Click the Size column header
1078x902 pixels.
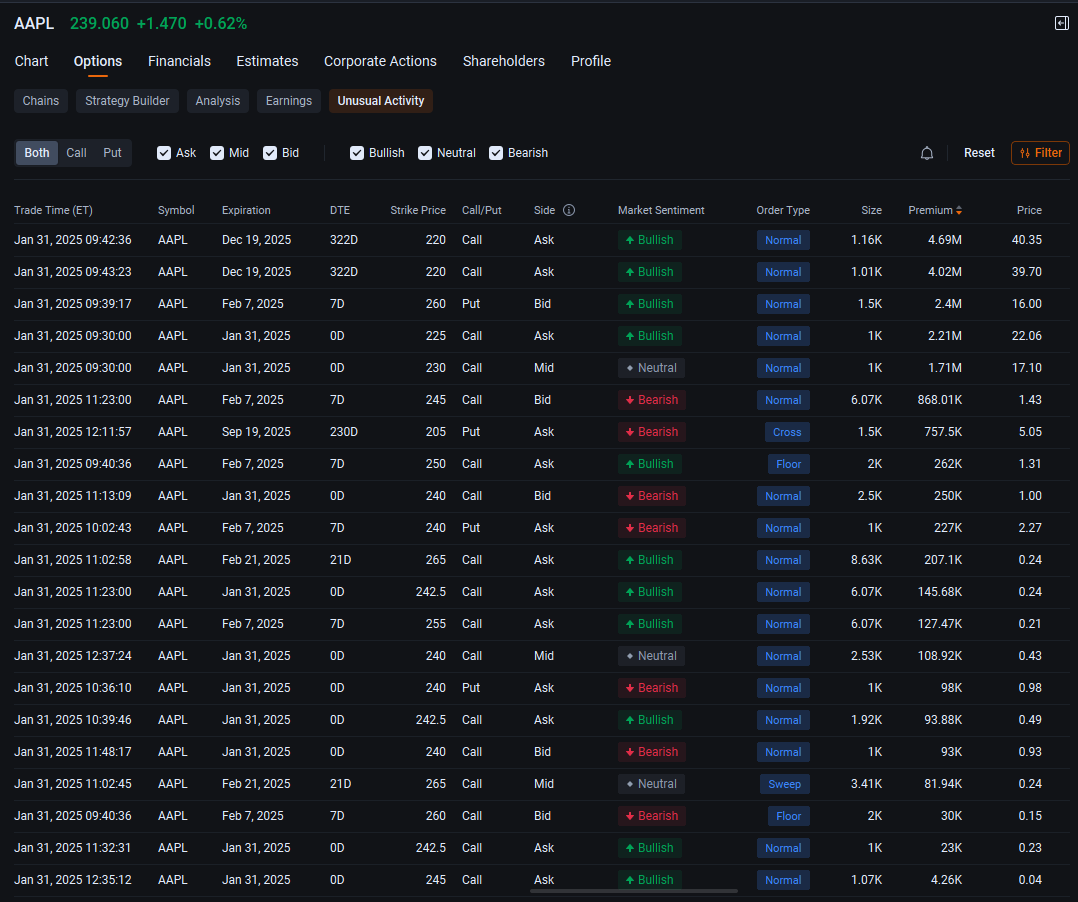coord(871,210)
